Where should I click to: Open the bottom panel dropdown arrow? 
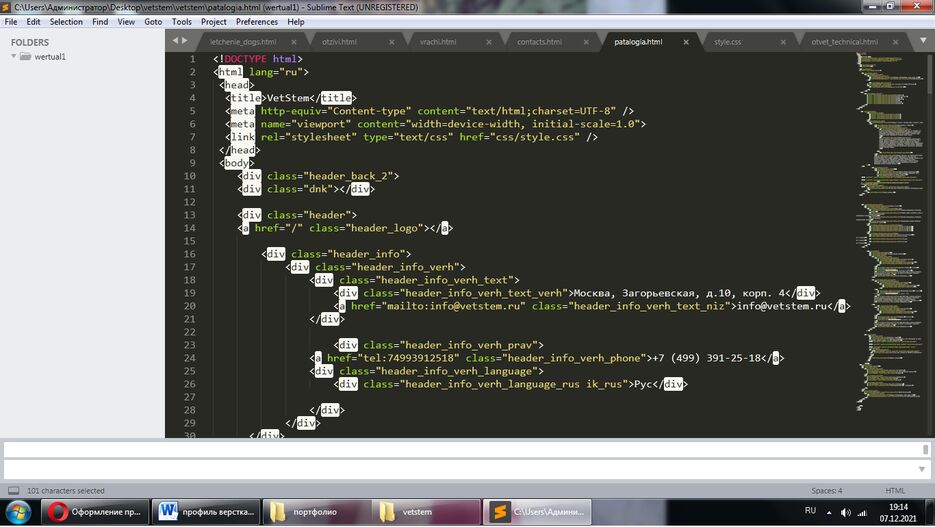coord(922,469)
